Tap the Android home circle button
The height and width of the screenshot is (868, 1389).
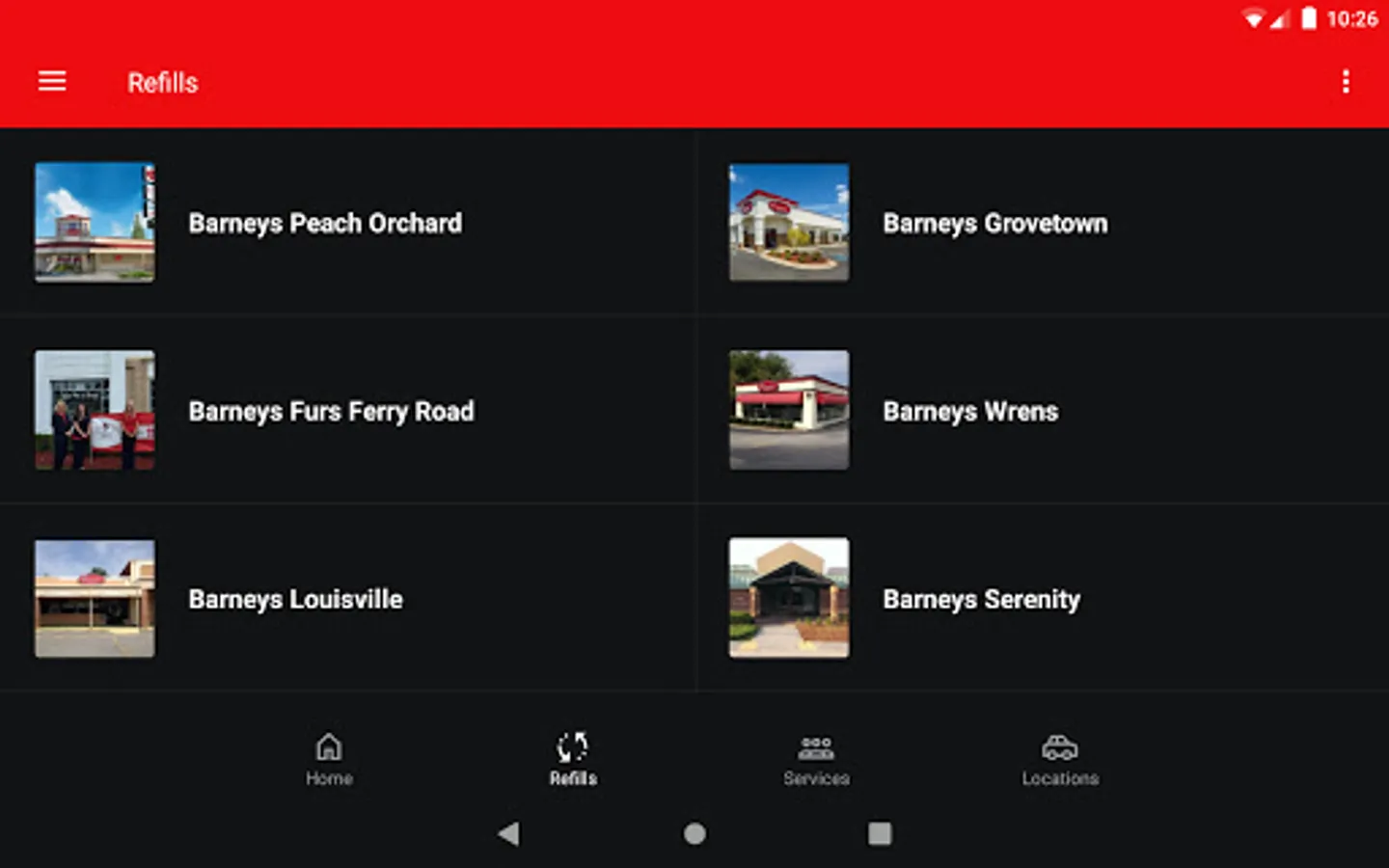tap(694, 833)
